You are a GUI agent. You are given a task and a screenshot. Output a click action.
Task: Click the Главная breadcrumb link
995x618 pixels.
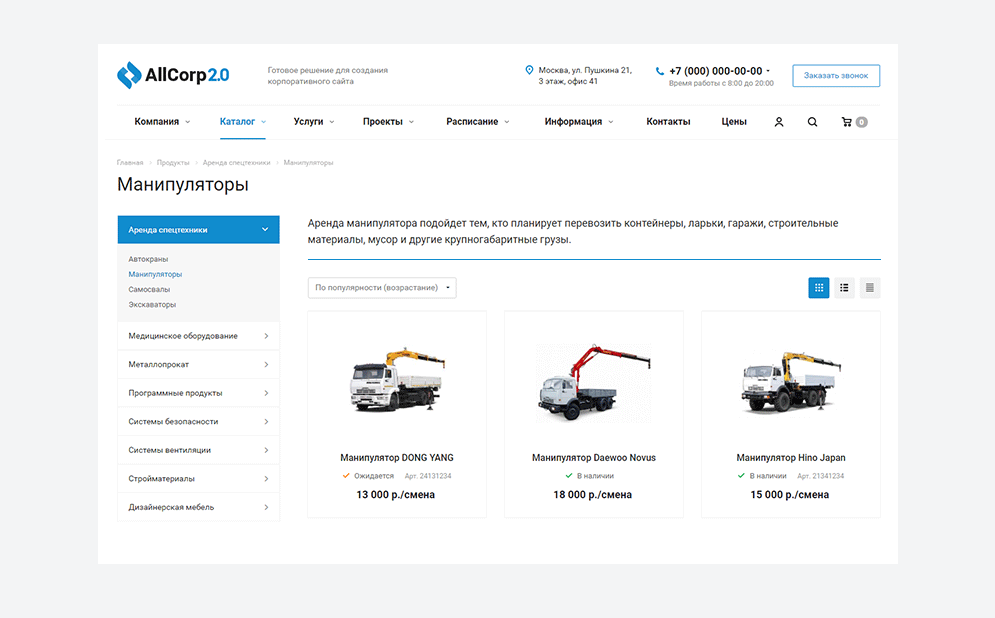click(130, 162)
